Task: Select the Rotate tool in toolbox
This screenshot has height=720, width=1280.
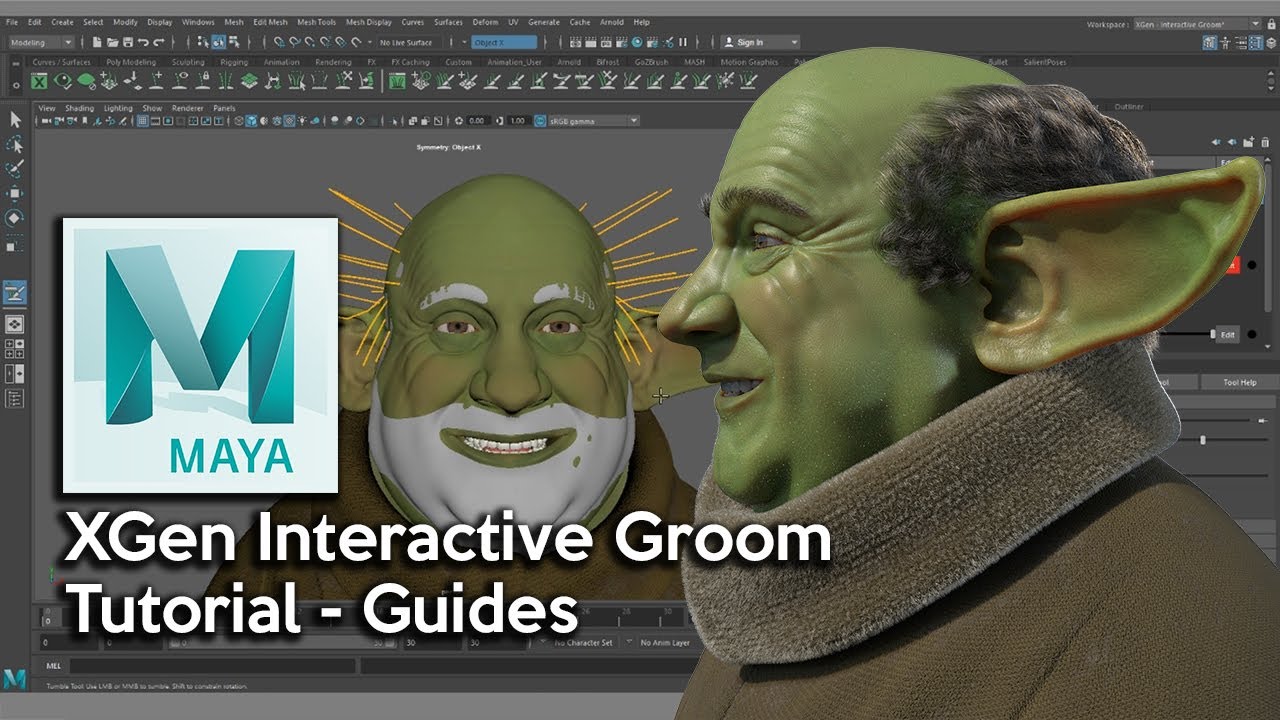Action: click(x=15, y=218)
